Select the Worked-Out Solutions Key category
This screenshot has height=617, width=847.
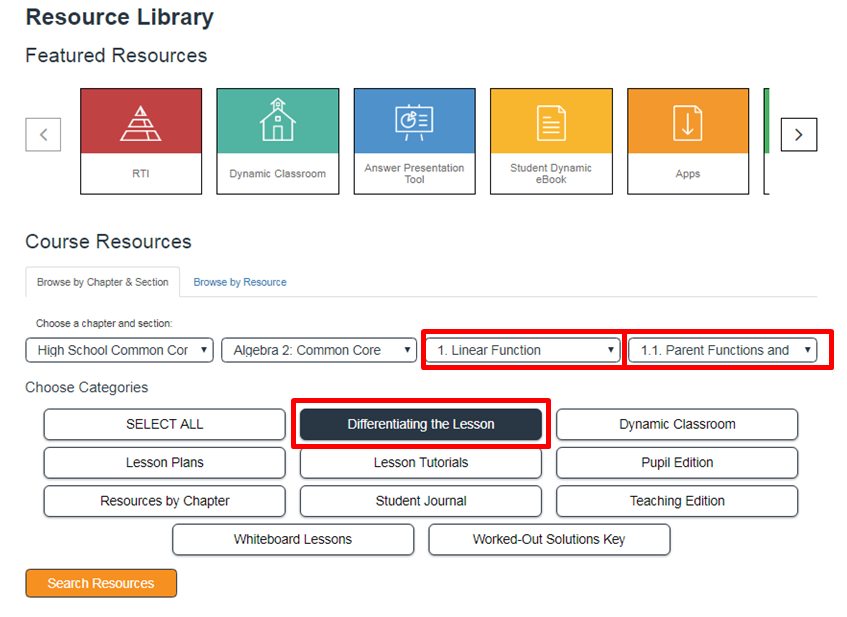point(549,539)
